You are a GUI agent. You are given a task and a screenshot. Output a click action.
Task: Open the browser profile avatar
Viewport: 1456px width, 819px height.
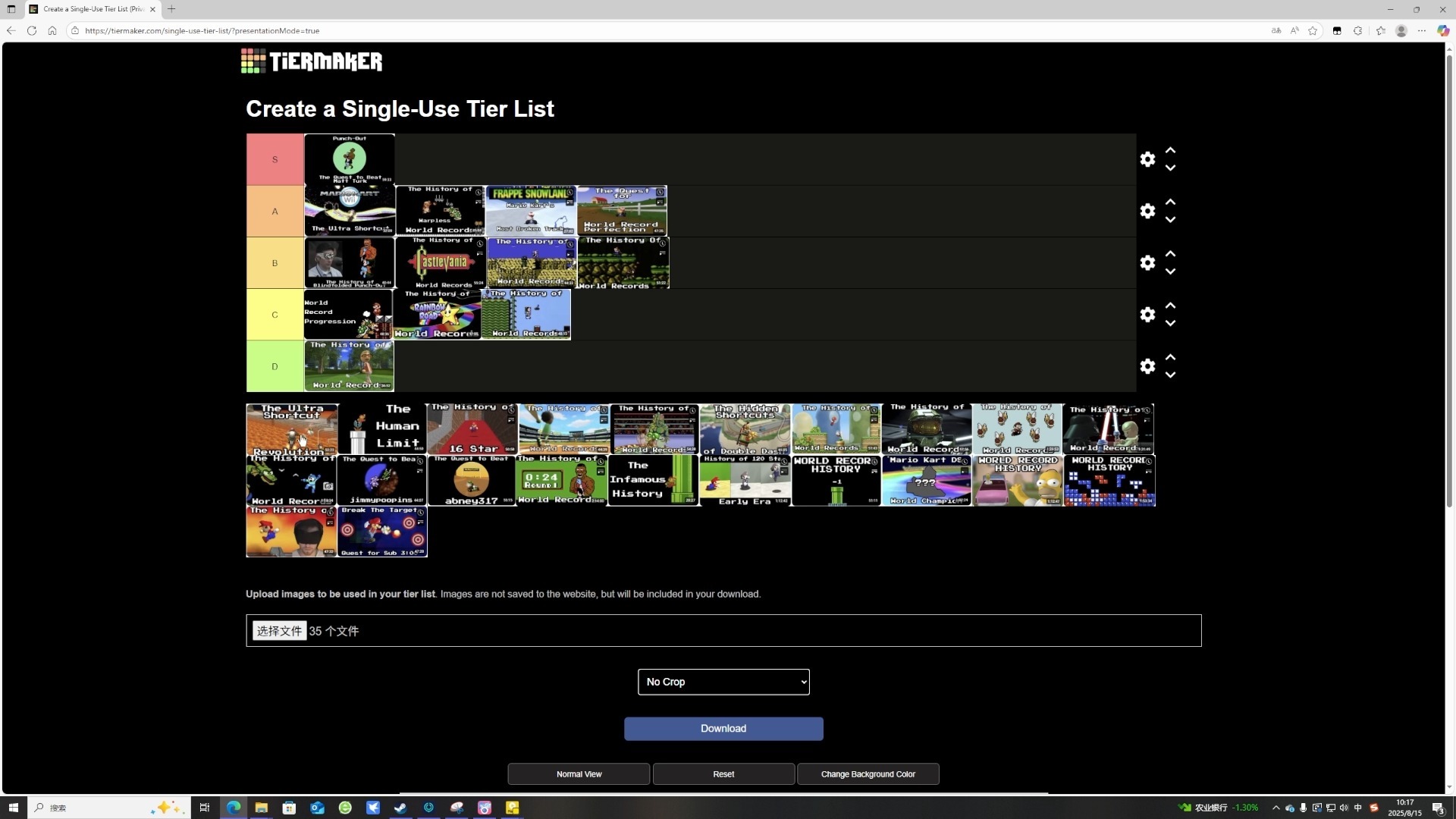point(1401,31)
